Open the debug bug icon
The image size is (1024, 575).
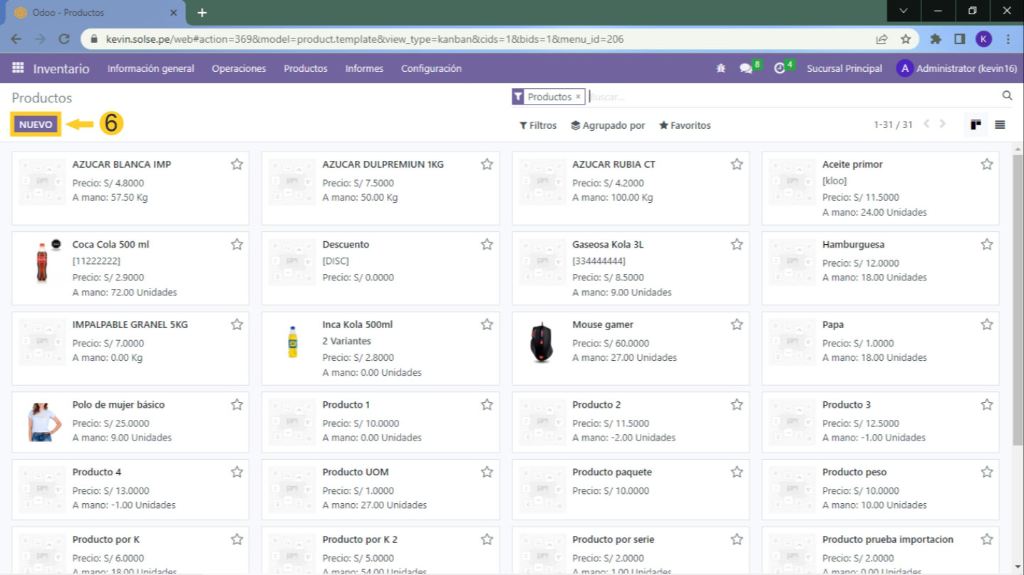[x=721, y=69]
